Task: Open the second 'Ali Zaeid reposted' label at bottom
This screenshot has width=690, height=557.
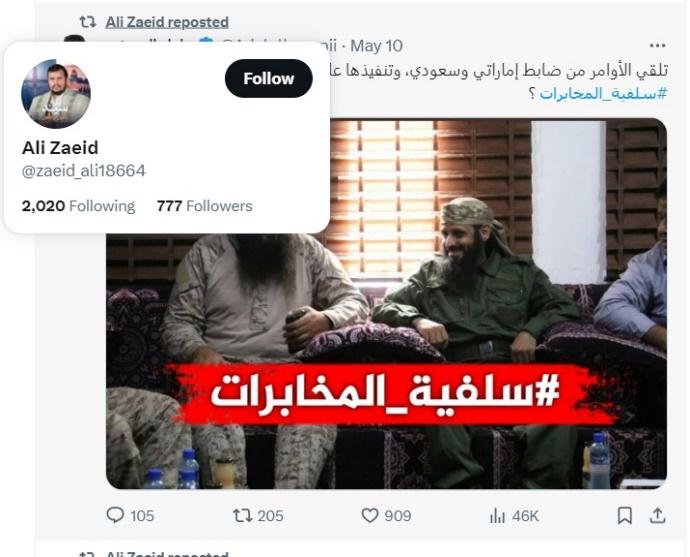Action: 167,553
